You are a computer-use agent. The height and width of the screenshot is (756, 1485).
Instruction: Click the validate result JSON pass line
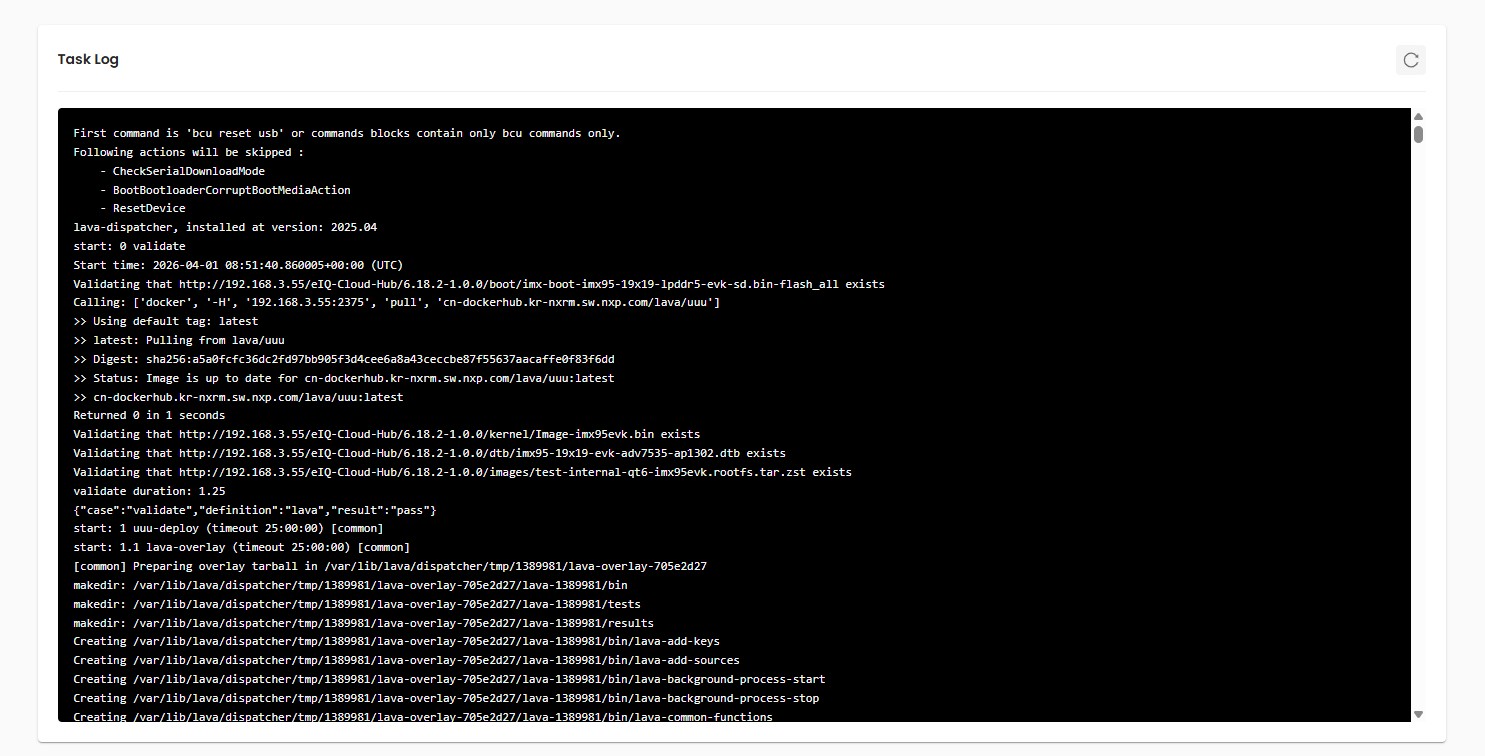(x=255, y=510)
